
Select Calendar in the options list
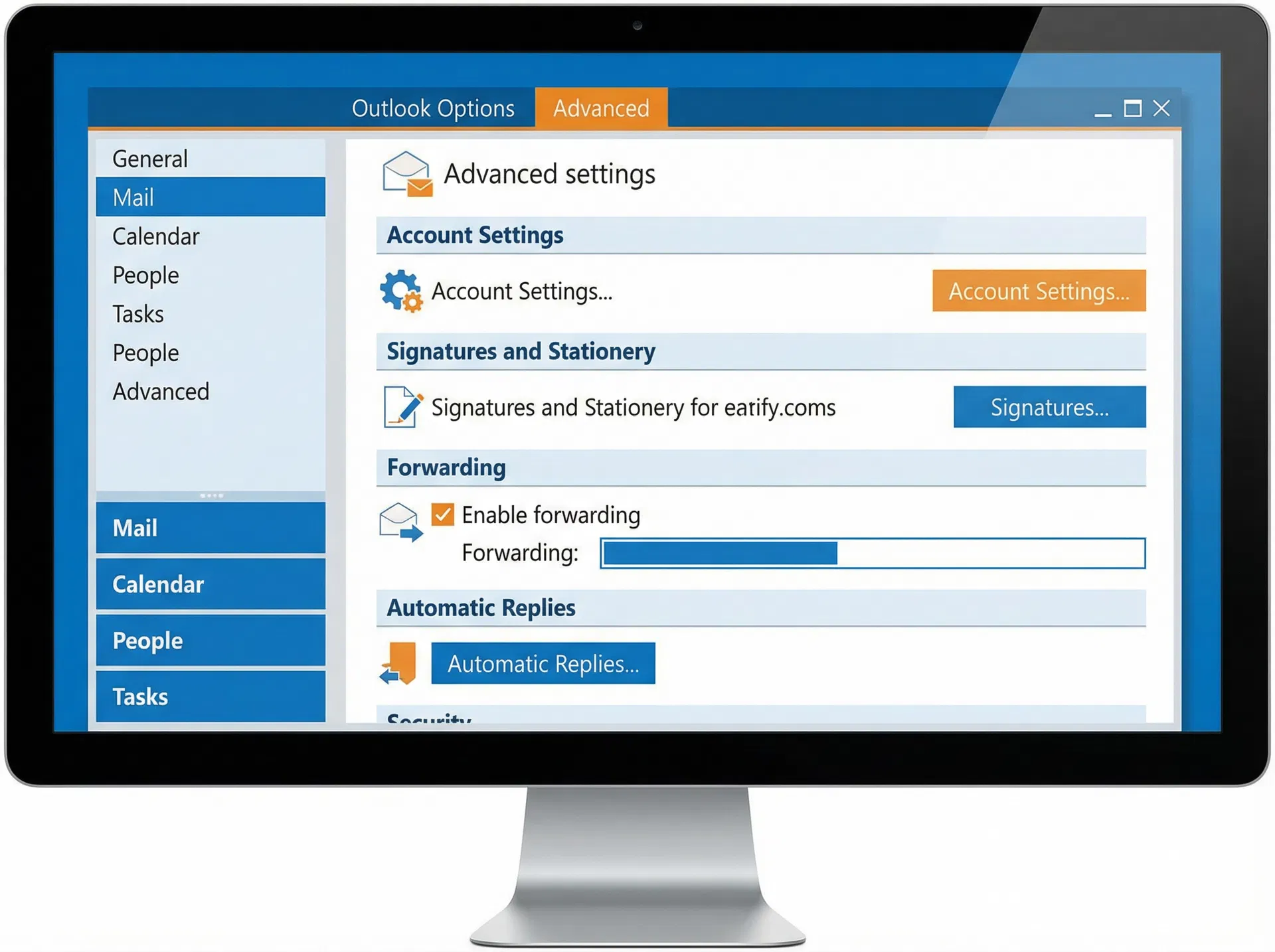click(x=211, y=236)
